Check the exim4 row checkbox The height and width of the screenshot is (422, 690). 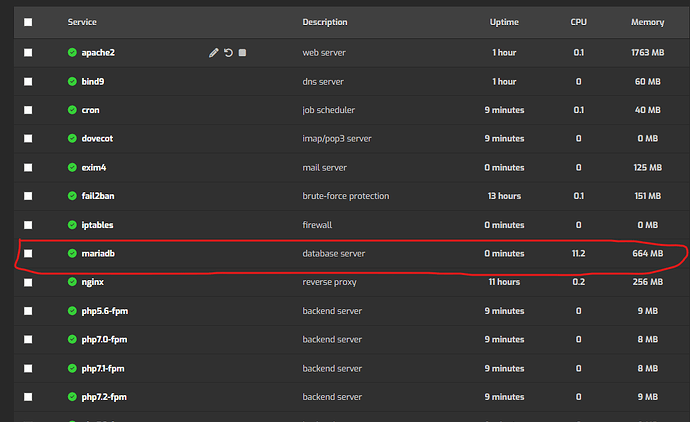point(28,168)
